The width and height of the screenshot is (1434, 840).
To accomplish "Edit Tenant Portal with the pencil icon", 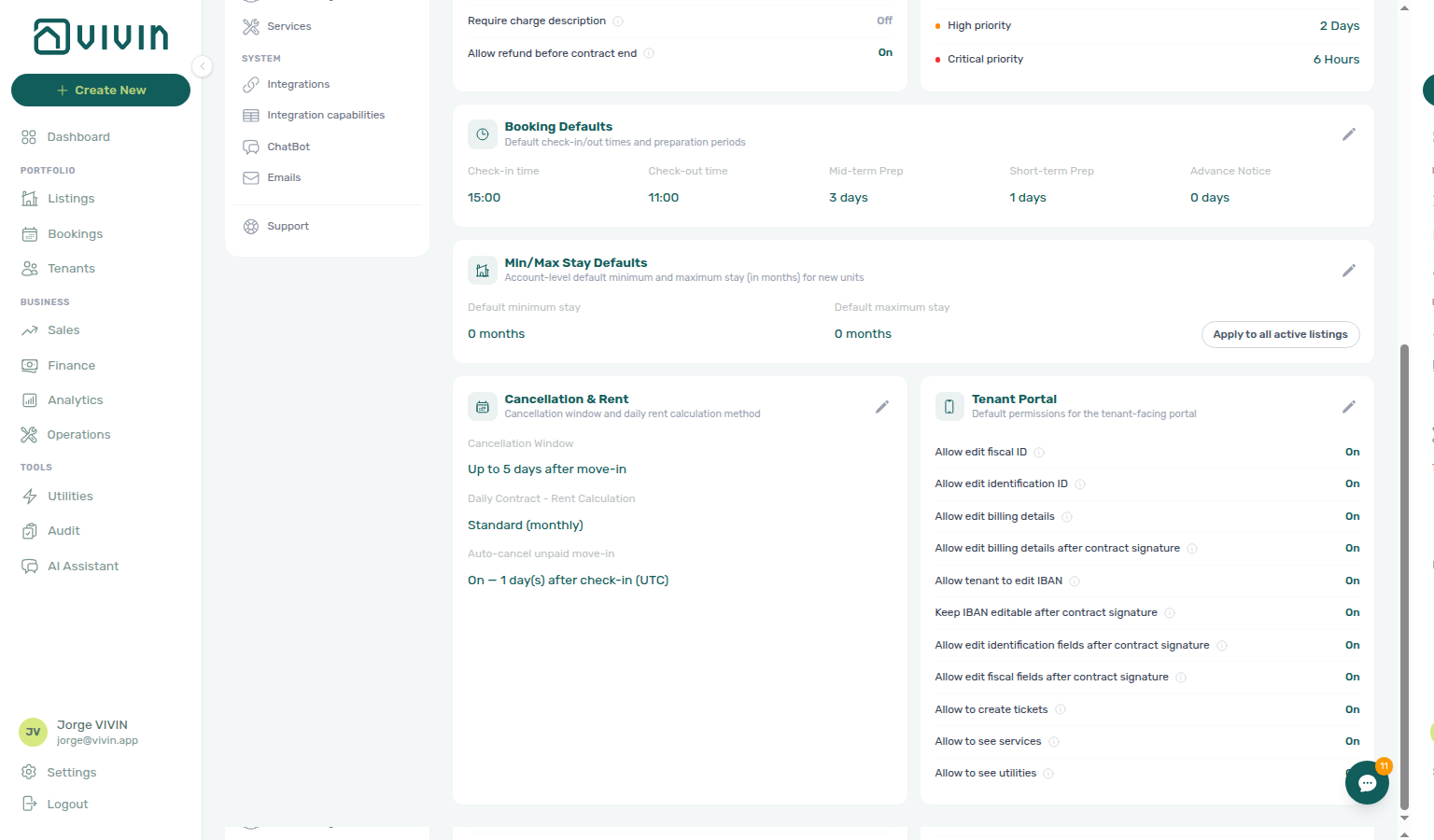I will [1349, 407].
